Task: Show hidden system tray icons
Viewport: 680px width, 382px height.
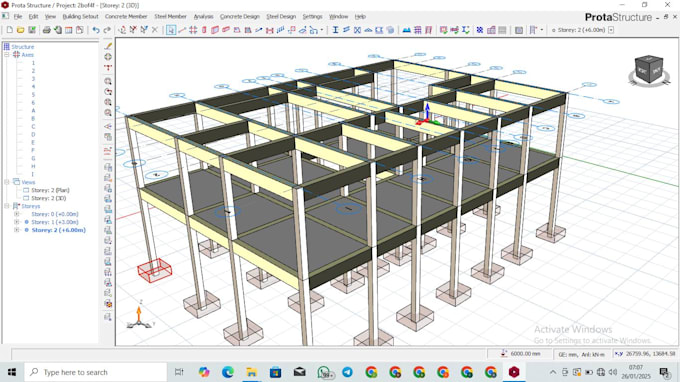Action: [x=553, y=372]
